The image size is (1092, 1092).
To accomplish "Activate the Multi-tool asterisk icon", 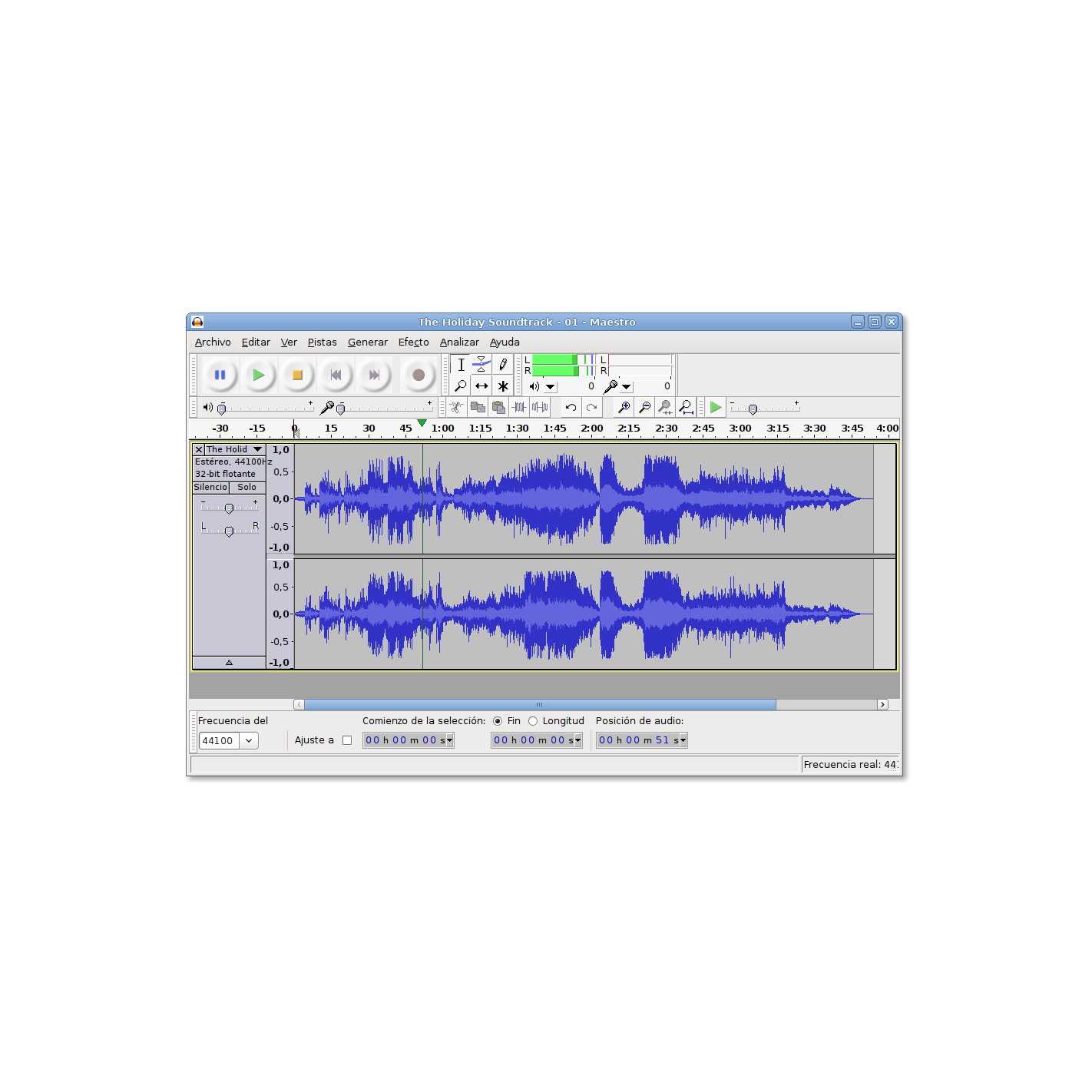I will click(x=503, y=386).
